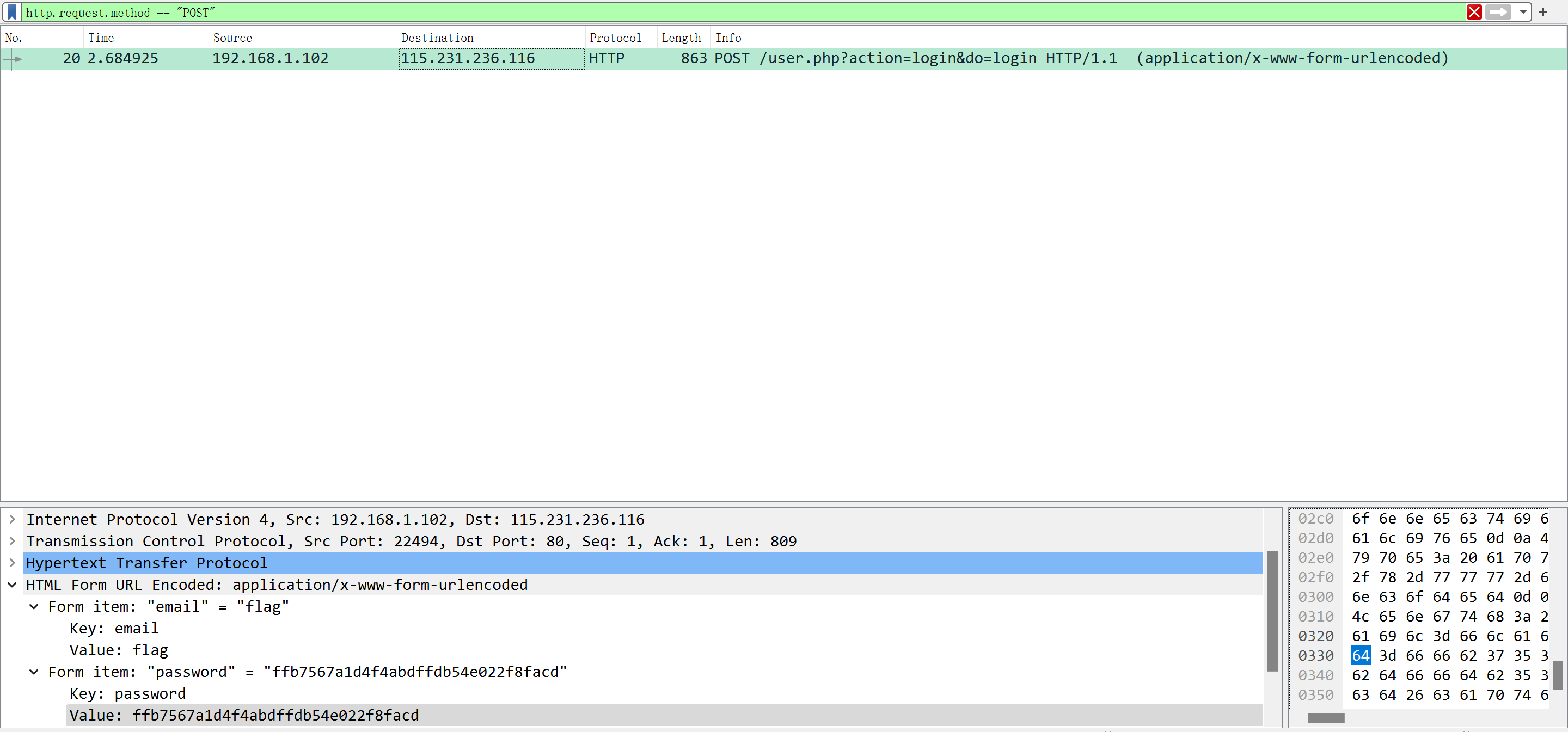This screenshot has width=1568, height=732.
Task: Click hex pane horizontal scrollbar
Action: coord(1326,718)
